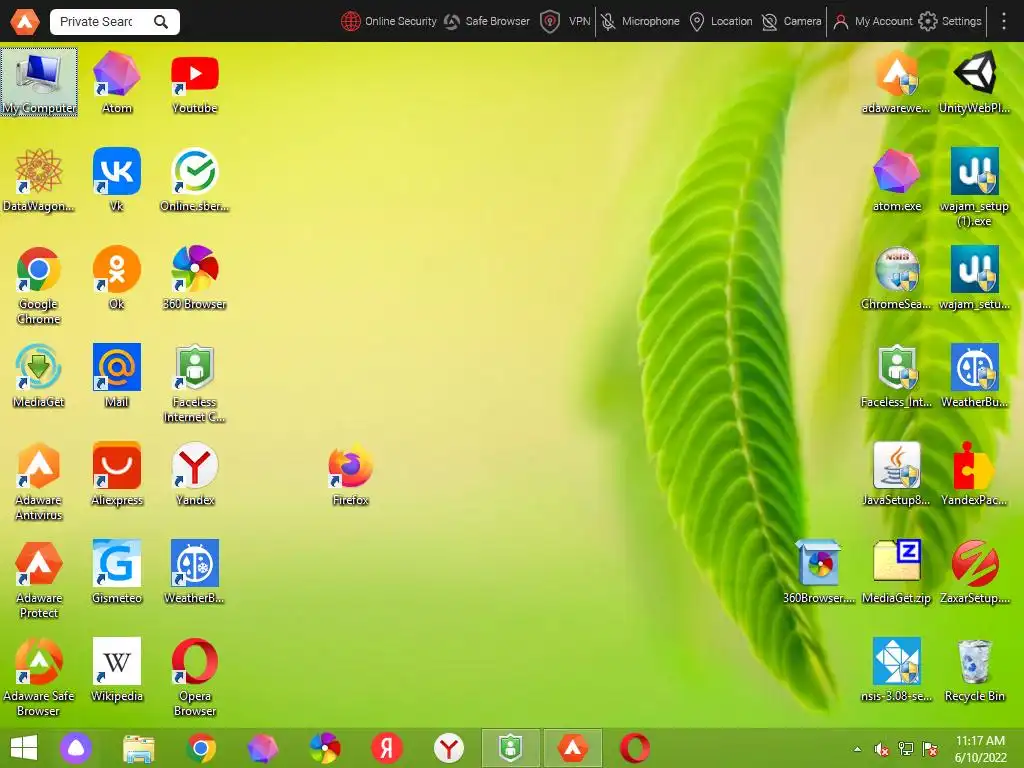The width and height of the screenshot is (1024, 768).
Task: Select the MediaGet.zip archive
Action: (x=896, y=571)
